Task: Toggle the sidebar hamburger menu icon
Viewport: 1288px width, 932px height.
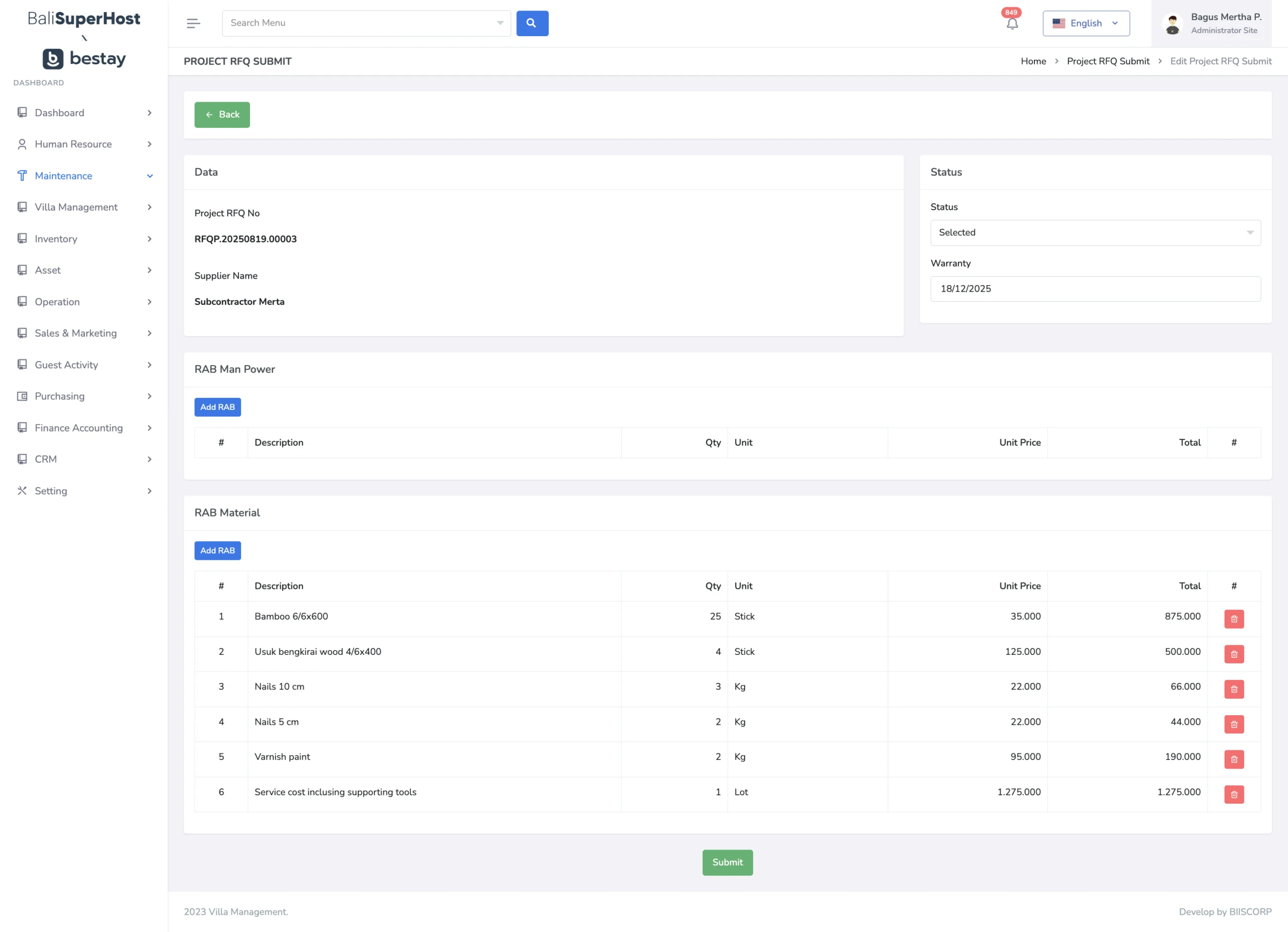Action: 193,23
